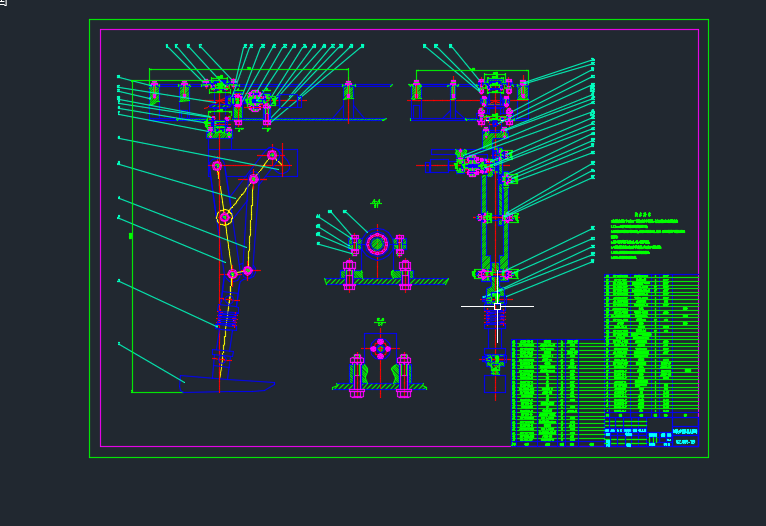Select the coil spring on left view leg

(227, 319)
